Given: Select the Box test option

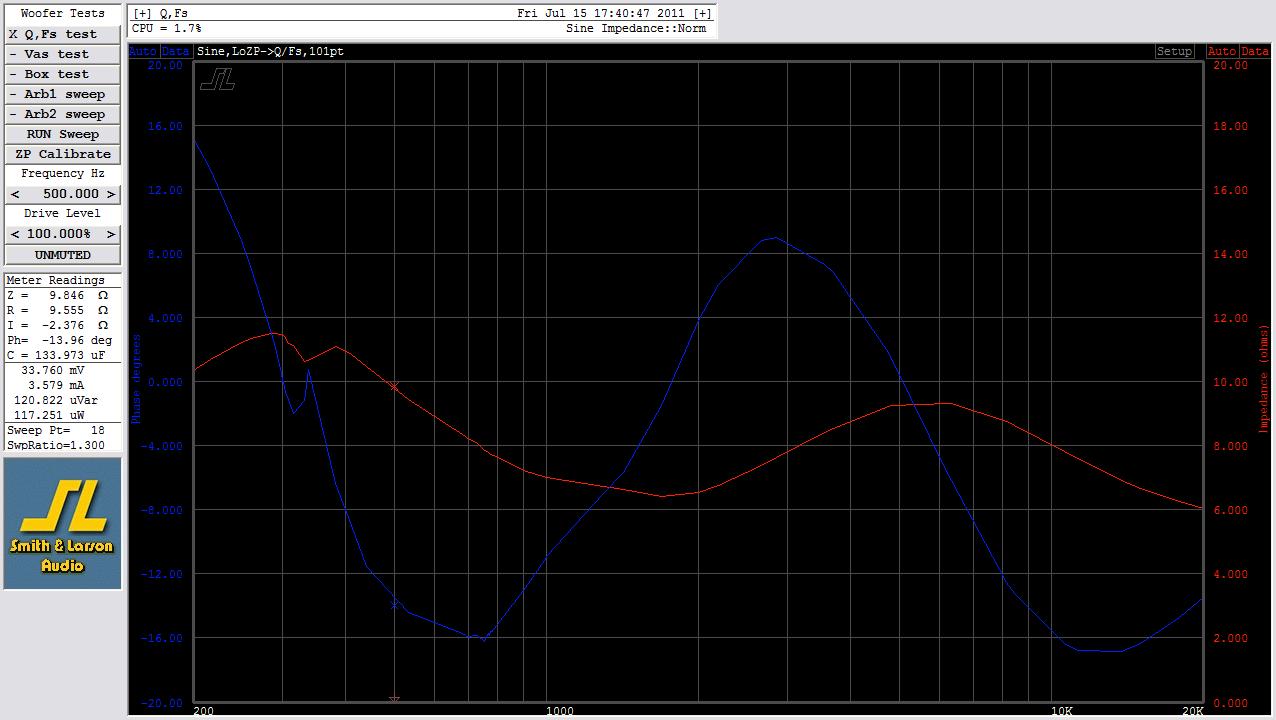Looking at the screenshot, I should 62,74.
